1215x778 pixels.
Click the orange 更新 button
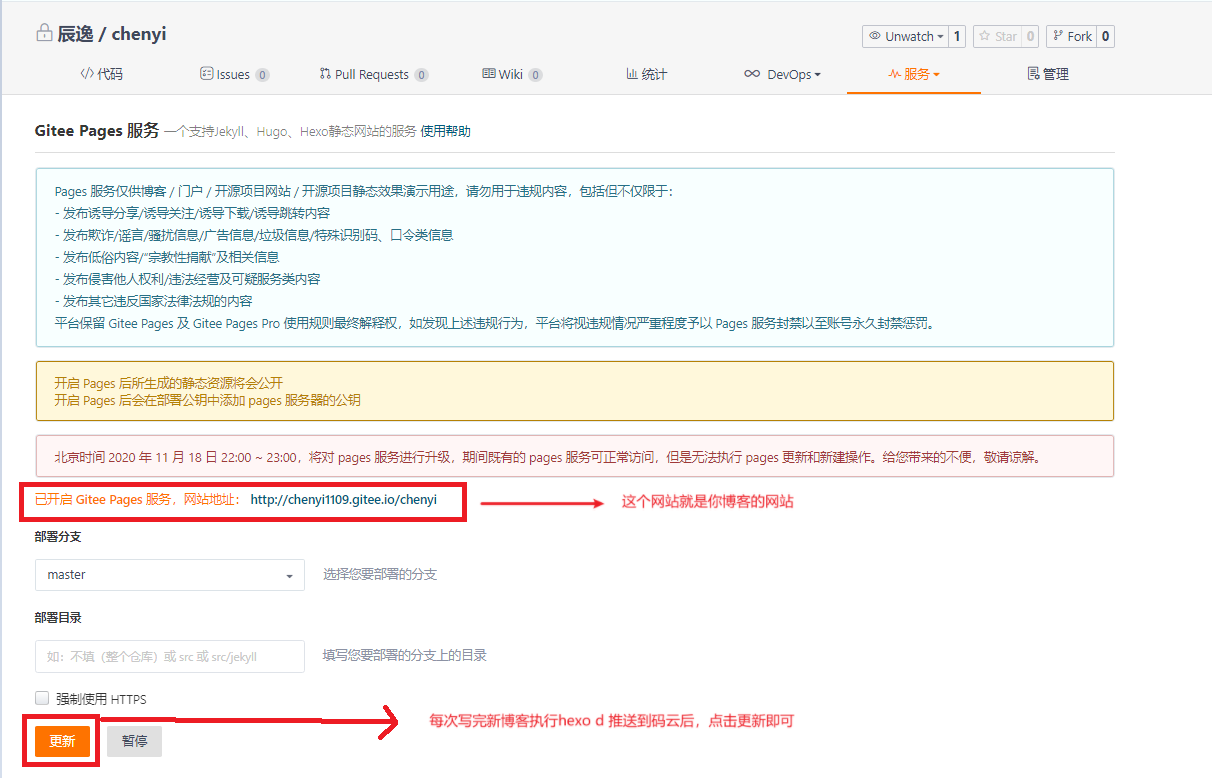[62, 741]
